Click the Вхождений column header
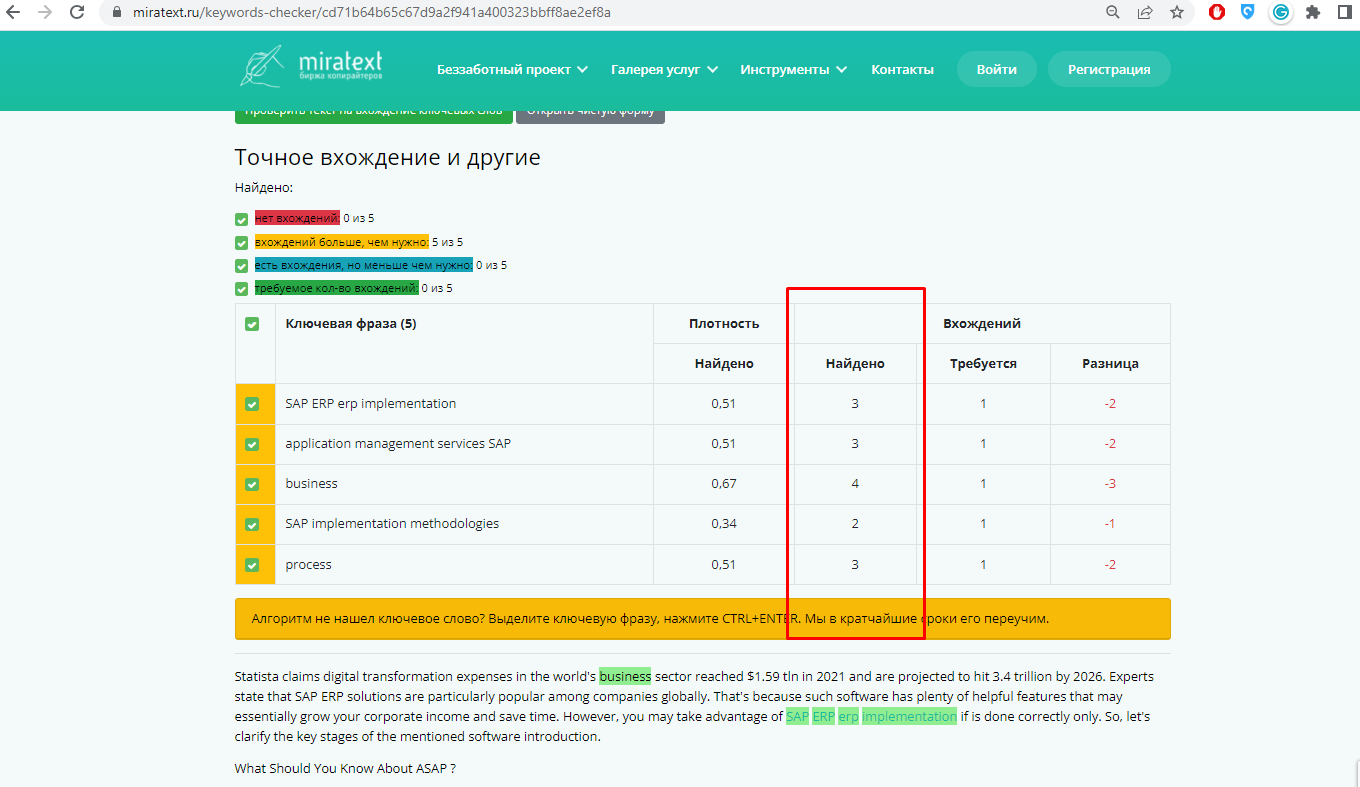 click(982, 323)
